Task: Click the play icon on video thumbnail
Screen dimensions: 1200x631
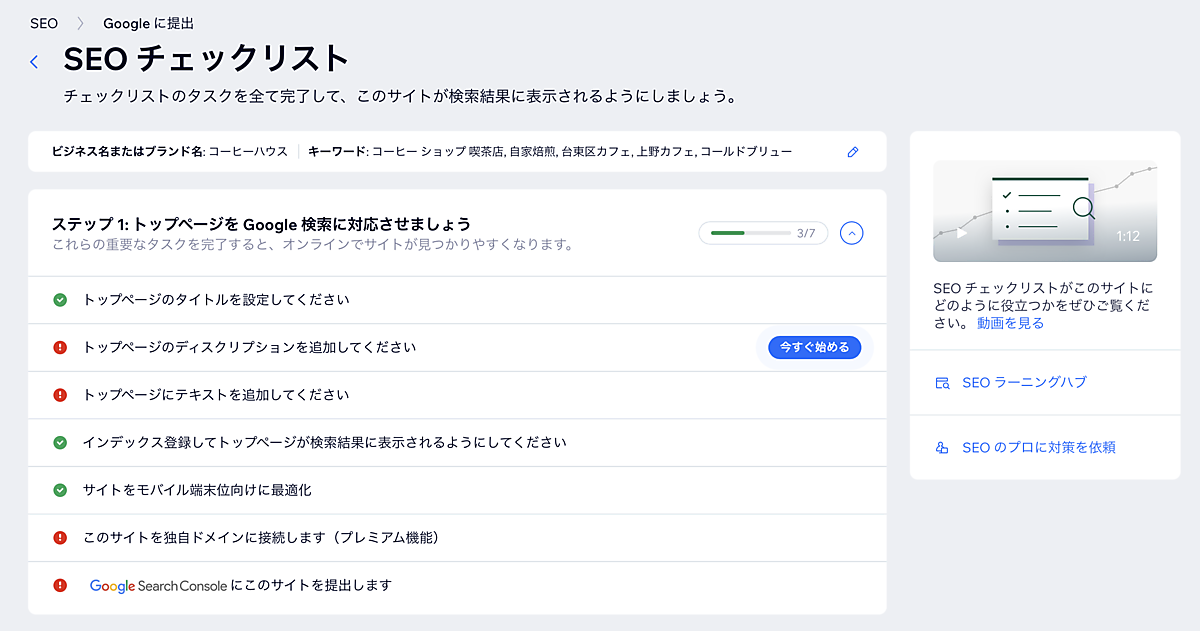Action: click(961, 234)
